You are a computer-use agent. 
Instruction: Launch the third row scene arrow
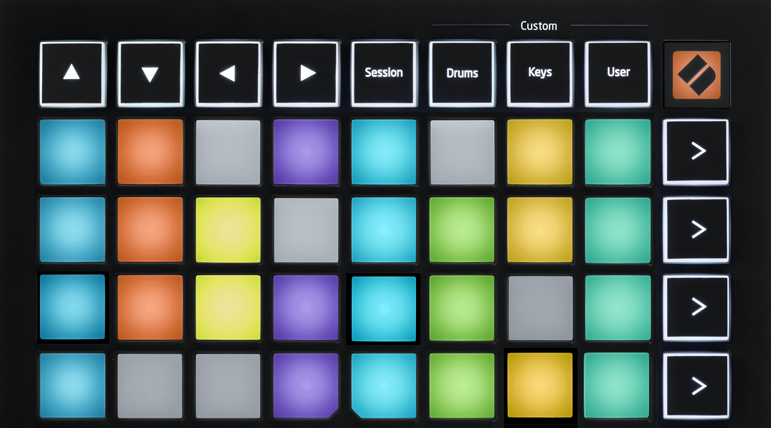click(x=696, y=308)
